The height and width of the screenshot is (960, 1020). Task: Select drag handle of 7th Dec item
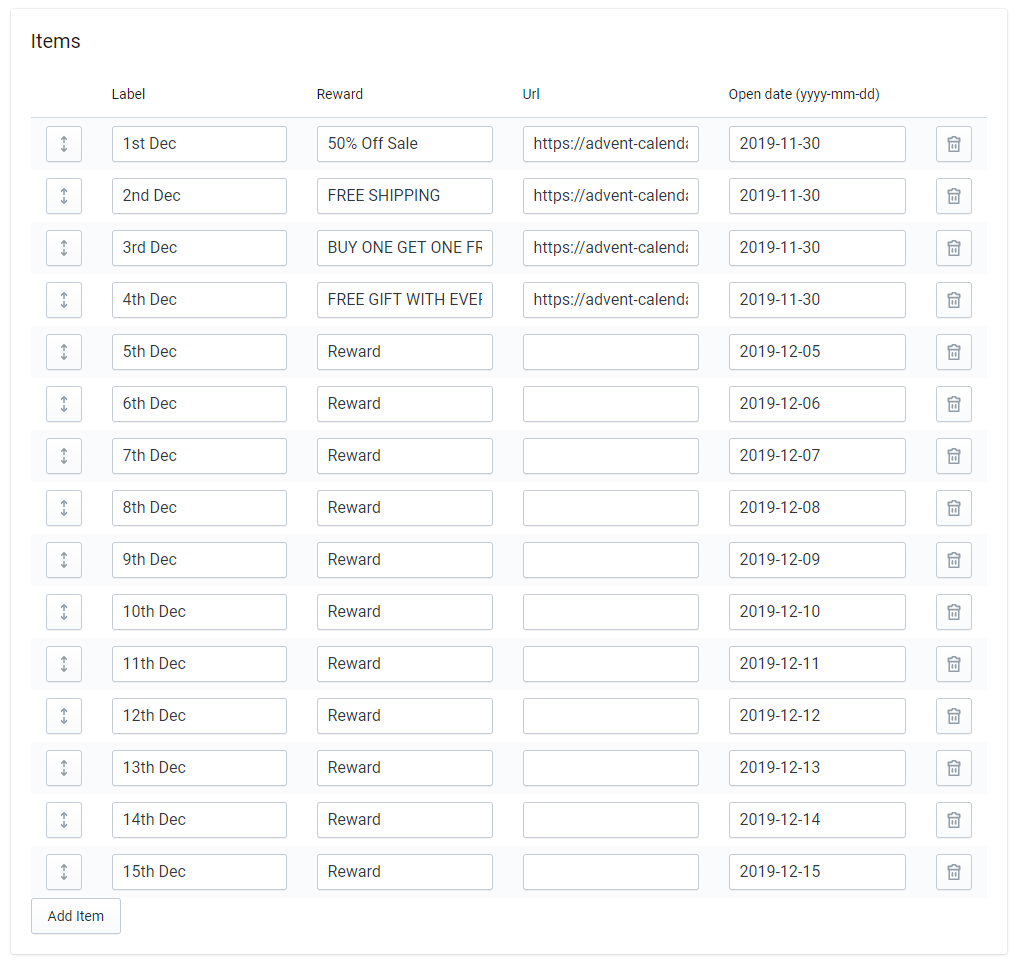pos(64,456)
